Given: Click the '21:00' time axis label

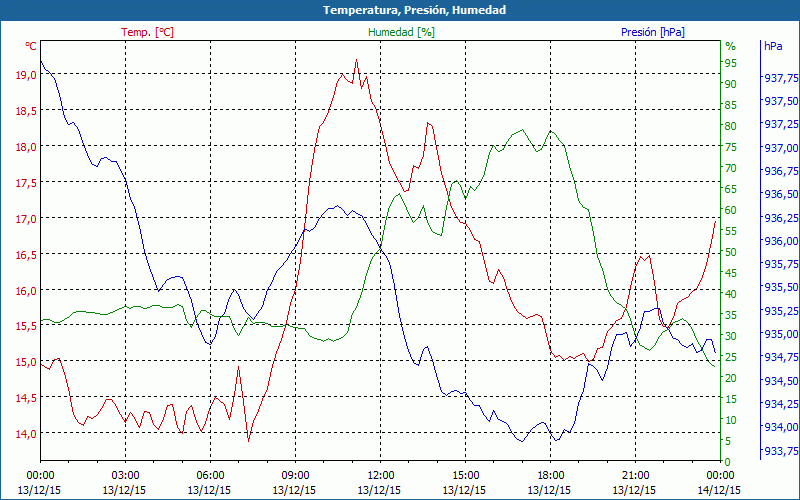Looking at the screenshot, I should click(636, 476).
